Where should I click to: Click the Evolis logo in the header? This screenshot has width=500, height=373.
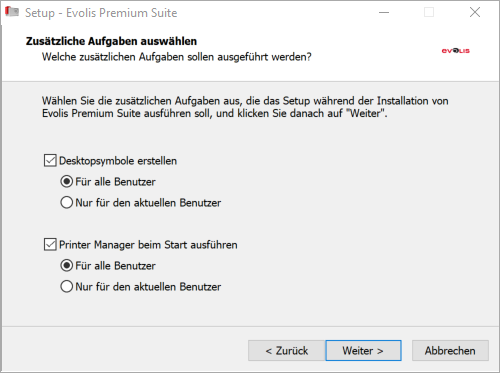click(x=455, y=51)
